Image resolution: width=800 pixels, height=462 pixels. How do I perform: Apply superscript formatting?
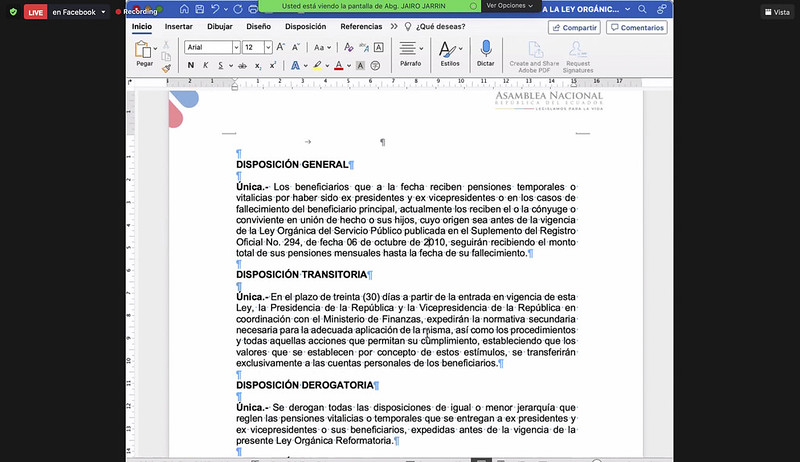click(x=273, y=65)
